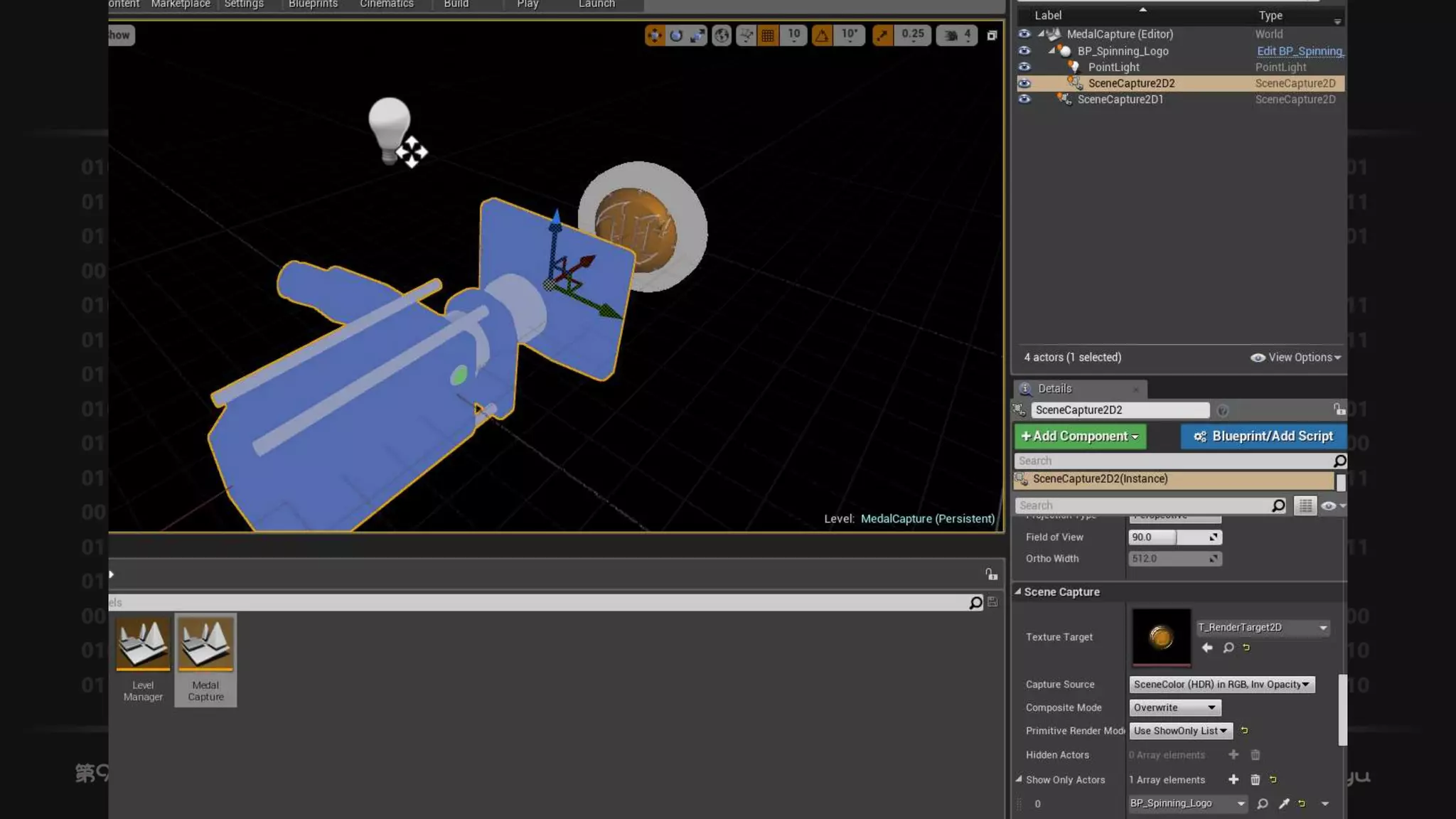Open camera speed setting
Screen dimensions: 1456x819
click(x=957, y=35)
